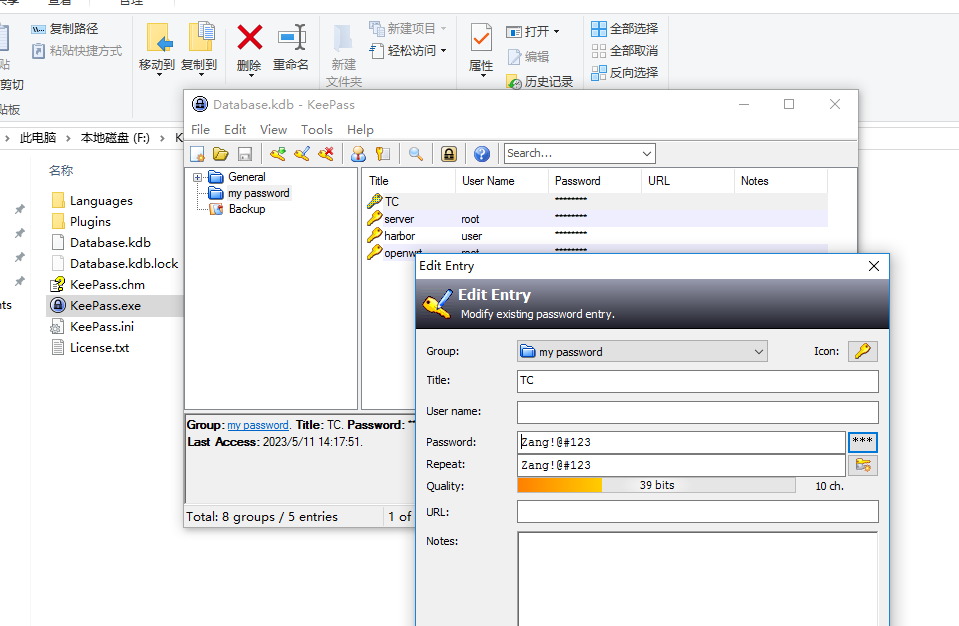This screenshot has width=959, height=626.
Task: Click the Explorer Rename (重命名) icon
Action: (291, 48)
